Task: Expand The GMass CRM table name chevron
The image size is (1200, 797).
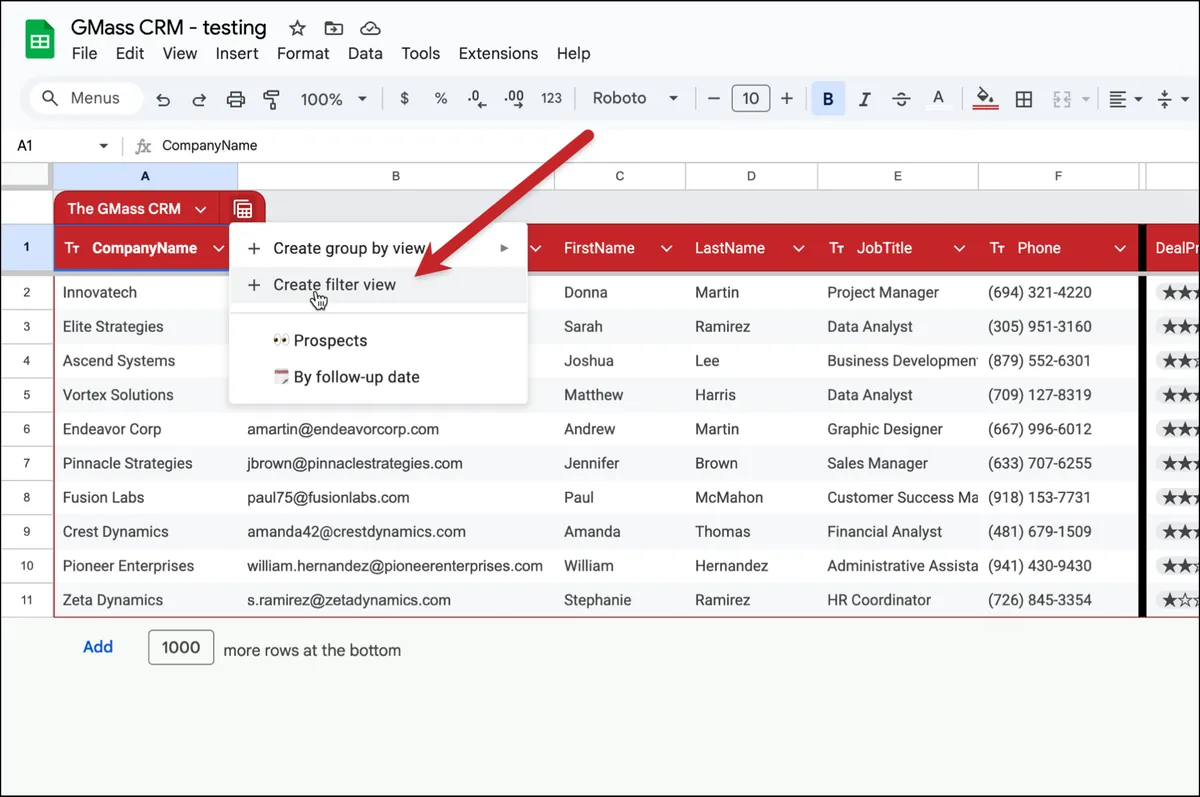Action: tap(201, 209)
